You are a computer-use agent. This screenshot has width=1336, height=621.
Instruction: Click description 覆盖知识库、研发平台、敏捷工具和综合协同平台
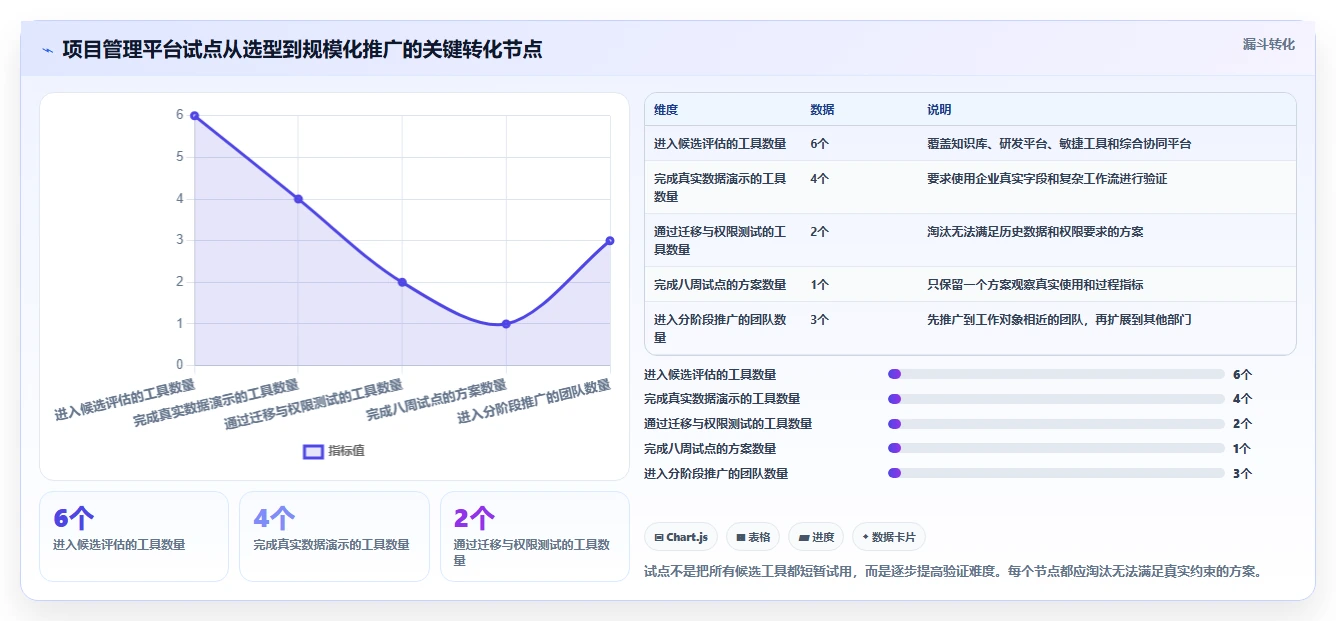1059,144
